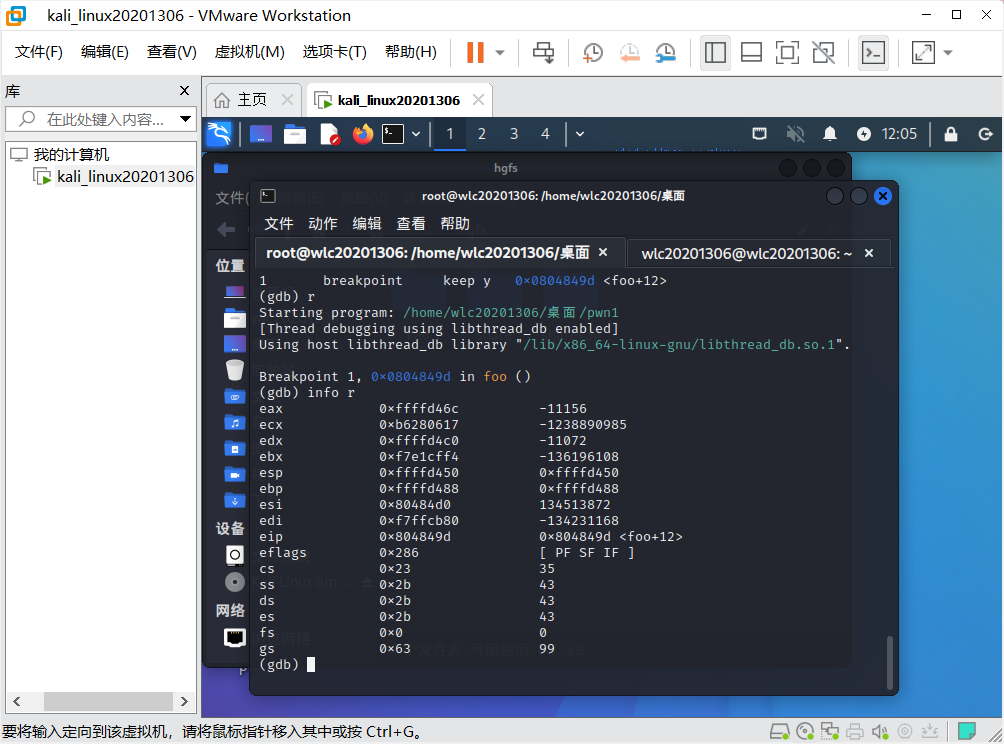Click the library scrollbar left arrow
Viewport: 1004px width, 744px height.
click(17, 702)
